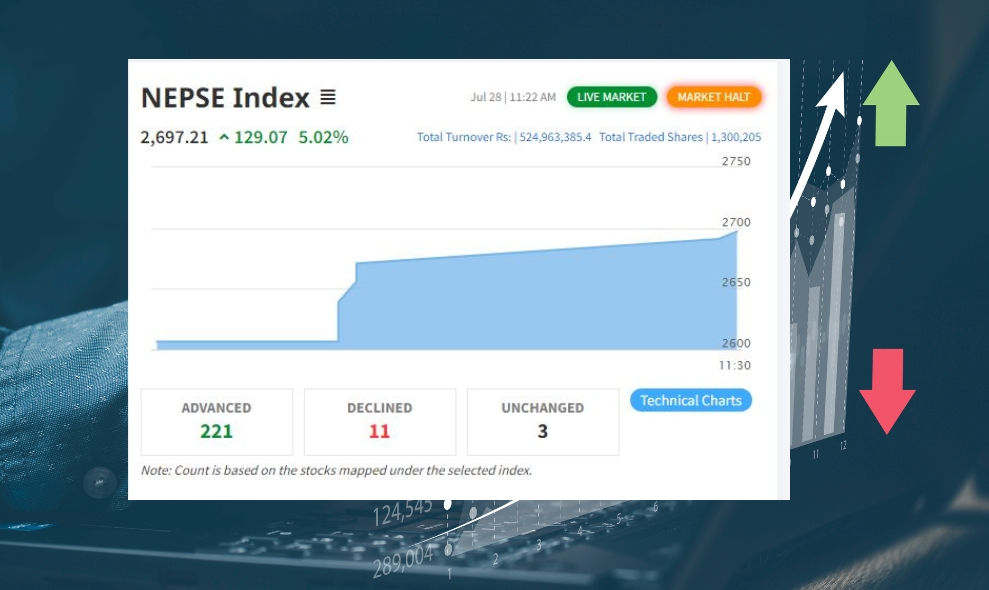Click the 11:30 time axis label
The height and width of the screenshot is (590, 989).
[x=734, y=366]
